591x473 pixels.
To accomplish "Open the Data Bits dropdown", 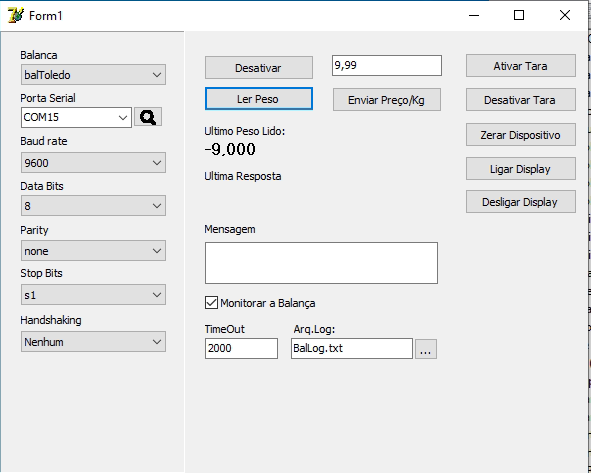I will [93, 206].
